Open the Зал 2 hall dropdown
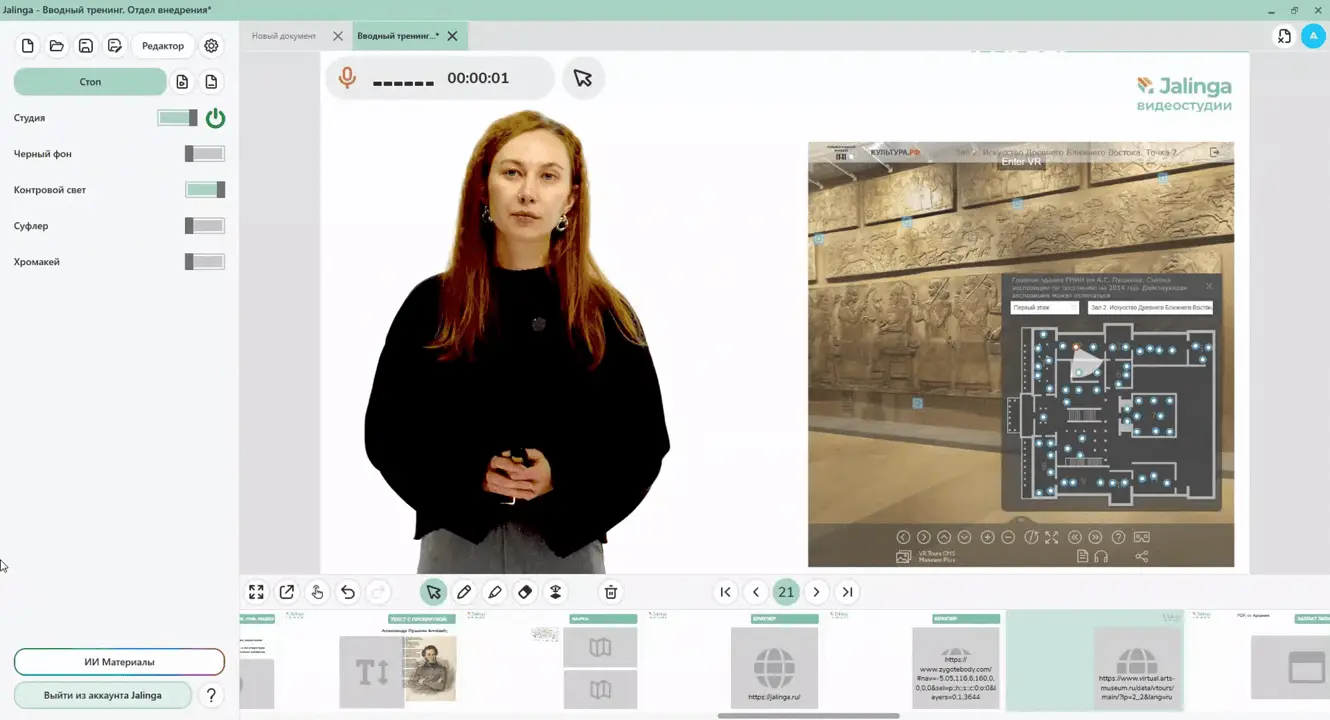Image resolution: width=1330 pixels, height=720 pixels. tap(1149, 308)
